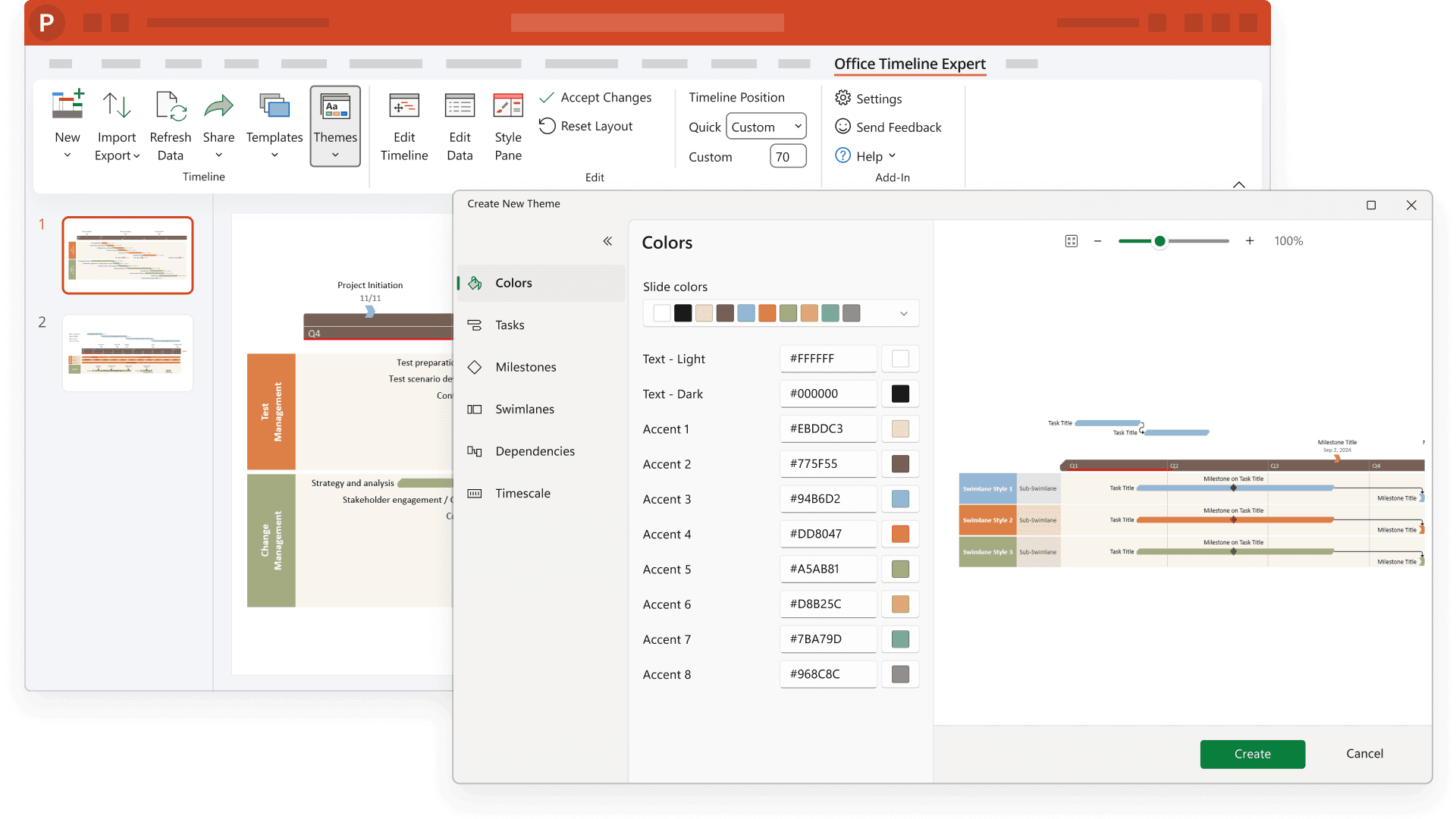This screenshot has width=1456, height=819.
Task: Click the Accent 1 color swatch
Action: [x=900, y=428]
